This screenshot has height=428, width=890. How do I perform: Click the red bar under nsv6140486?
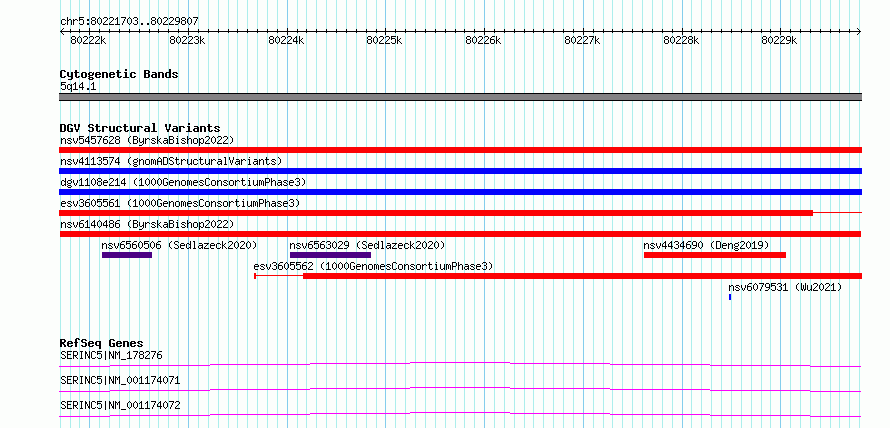point(460,234)
